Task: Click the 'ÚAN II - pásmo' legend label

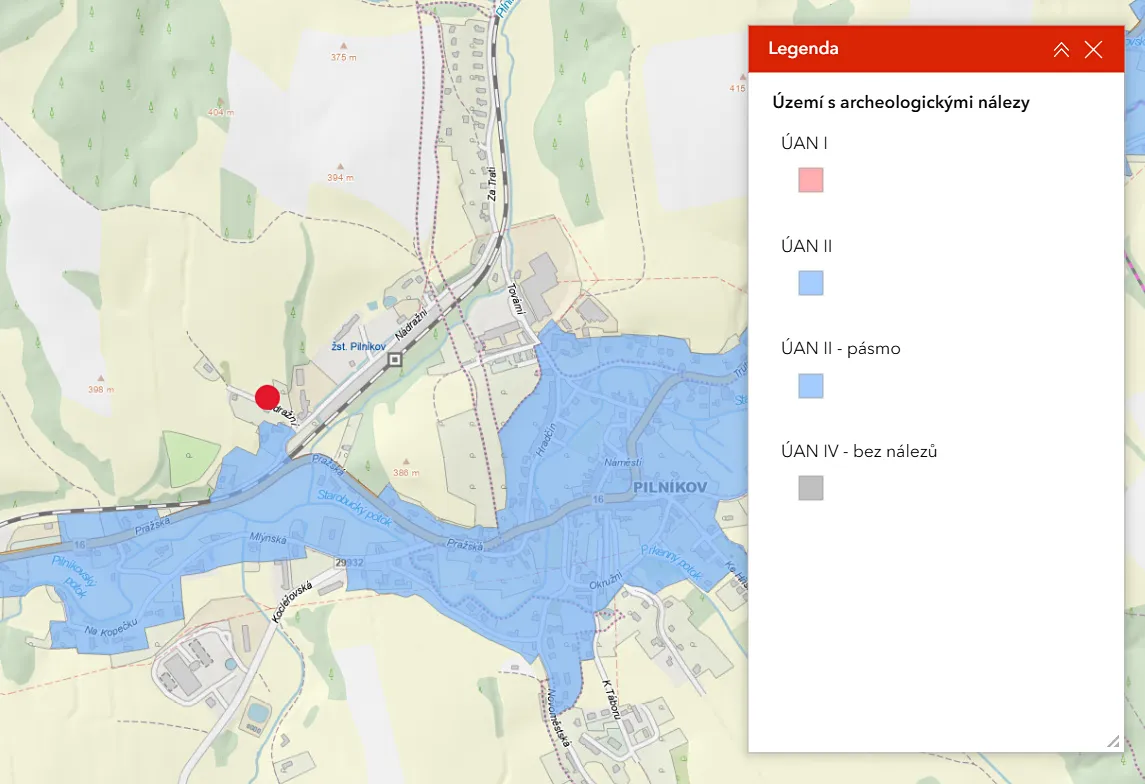Action: pos(840,348)
